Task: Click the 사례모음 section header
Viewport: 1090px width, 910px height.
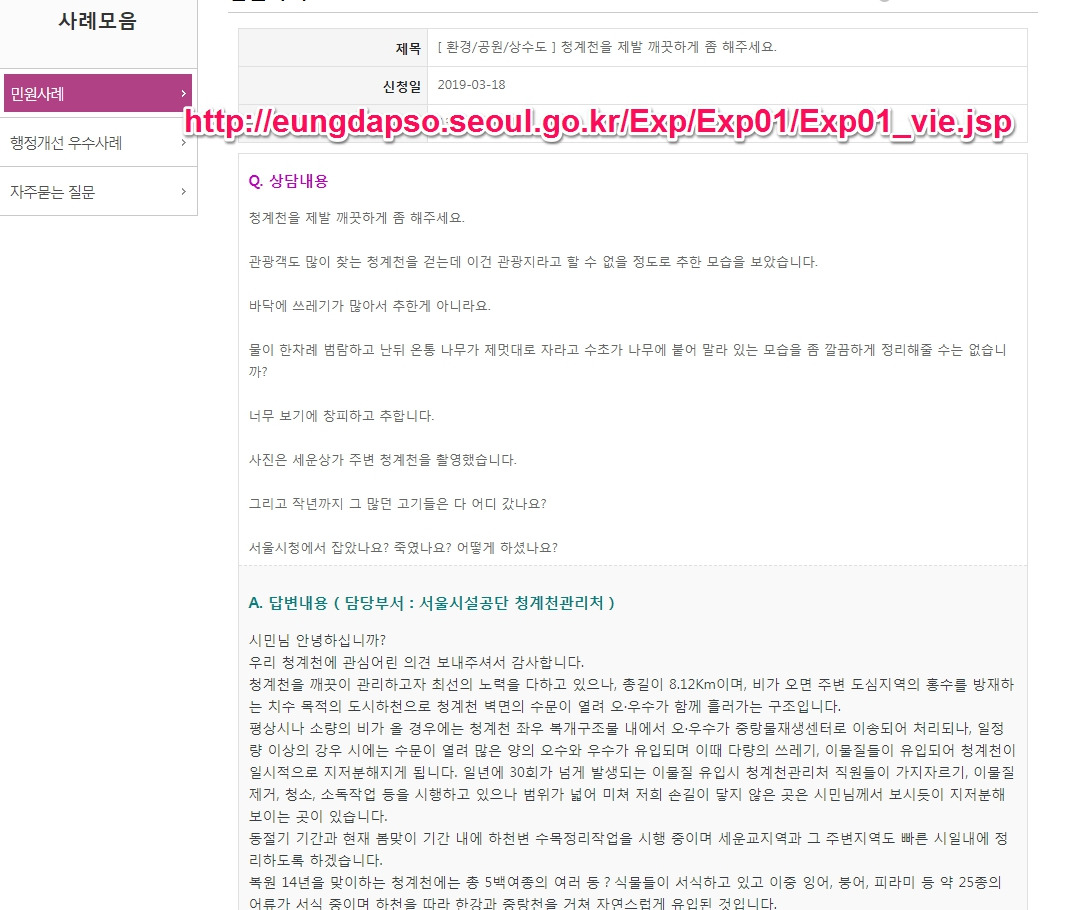Action: 97,20
